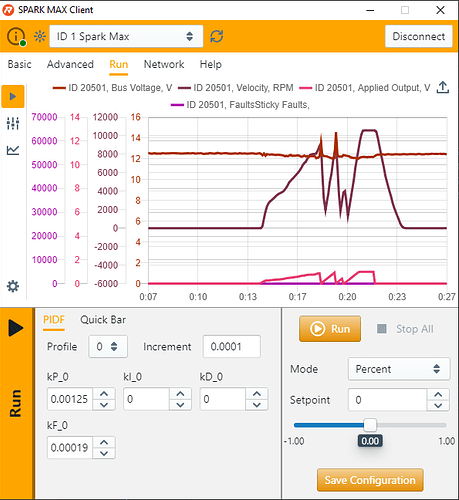Screen dimensions: 459x500
Task: Click the 0.00 slider value tooltip
Action: [370, 441]
